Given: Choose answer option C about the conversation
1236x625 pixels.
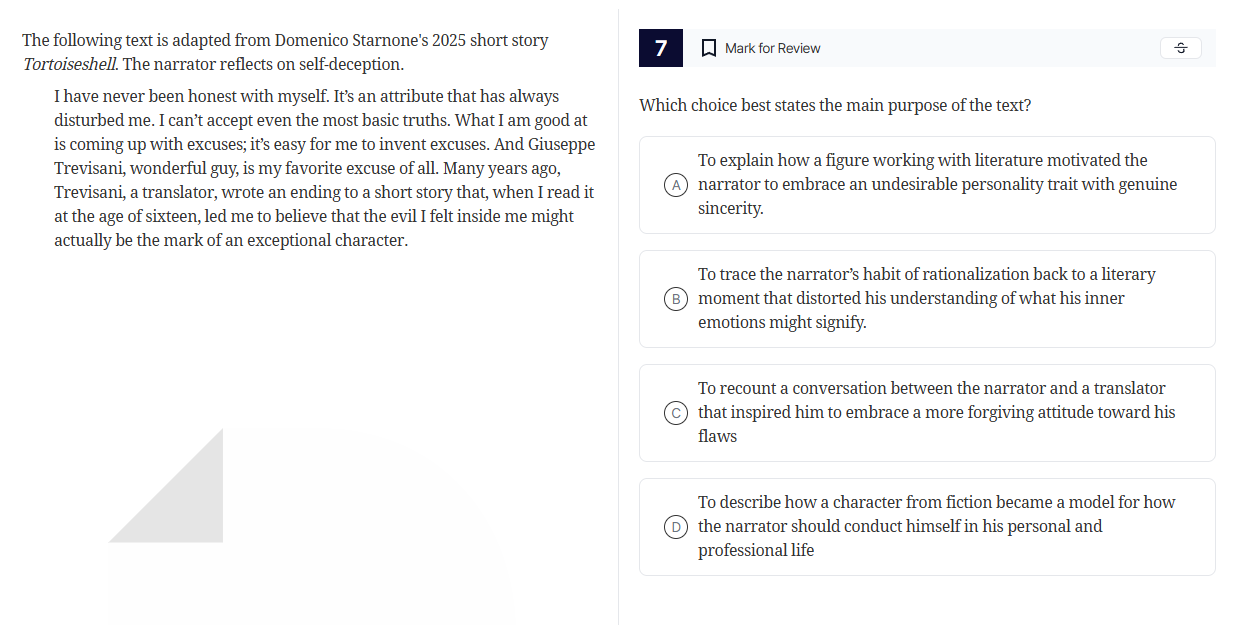Looking at the screenshot, I should click(927, 412).
